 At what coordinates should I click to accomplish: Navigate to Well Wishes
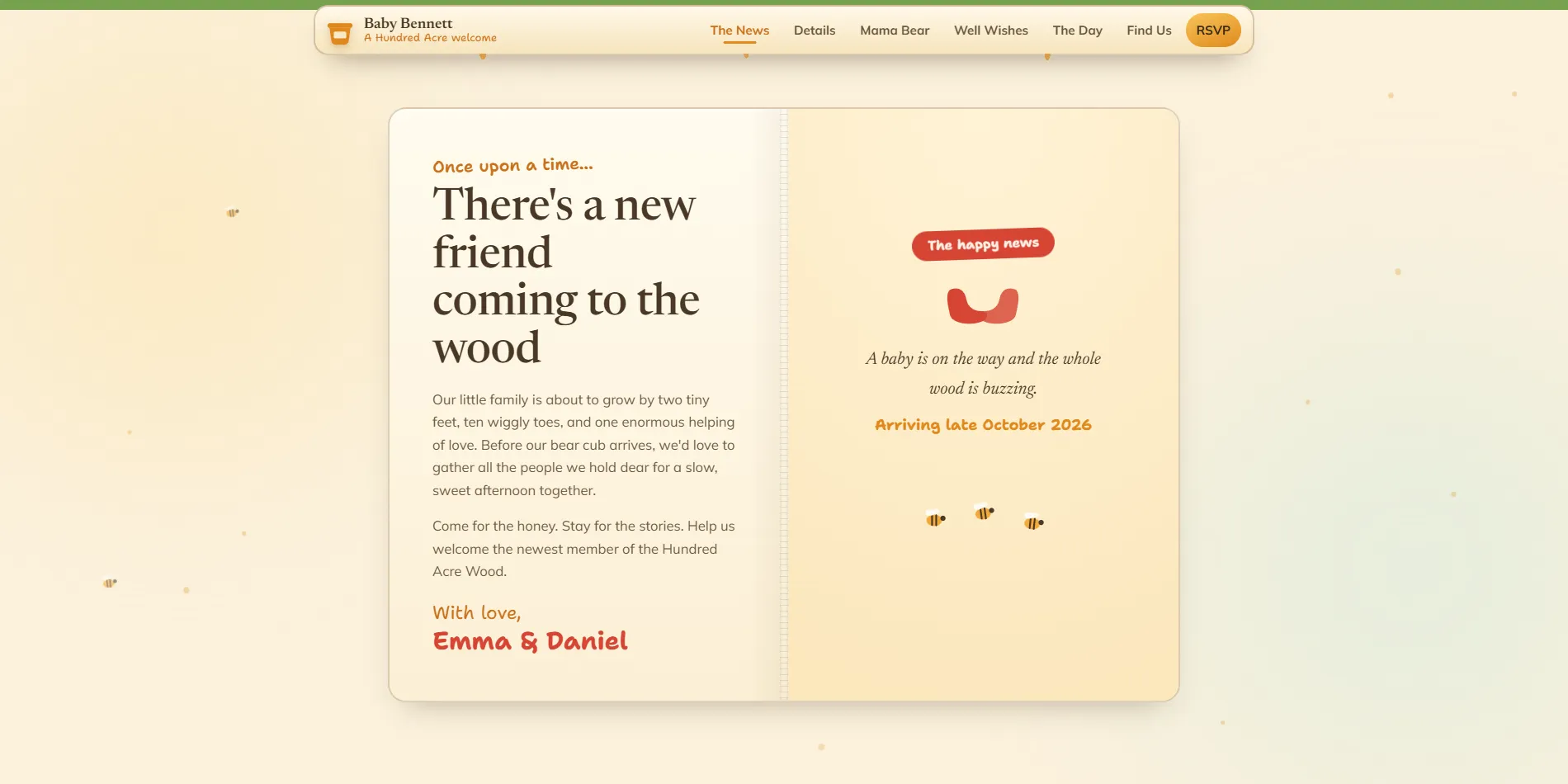pyautogui.click(x=990, y=31)
